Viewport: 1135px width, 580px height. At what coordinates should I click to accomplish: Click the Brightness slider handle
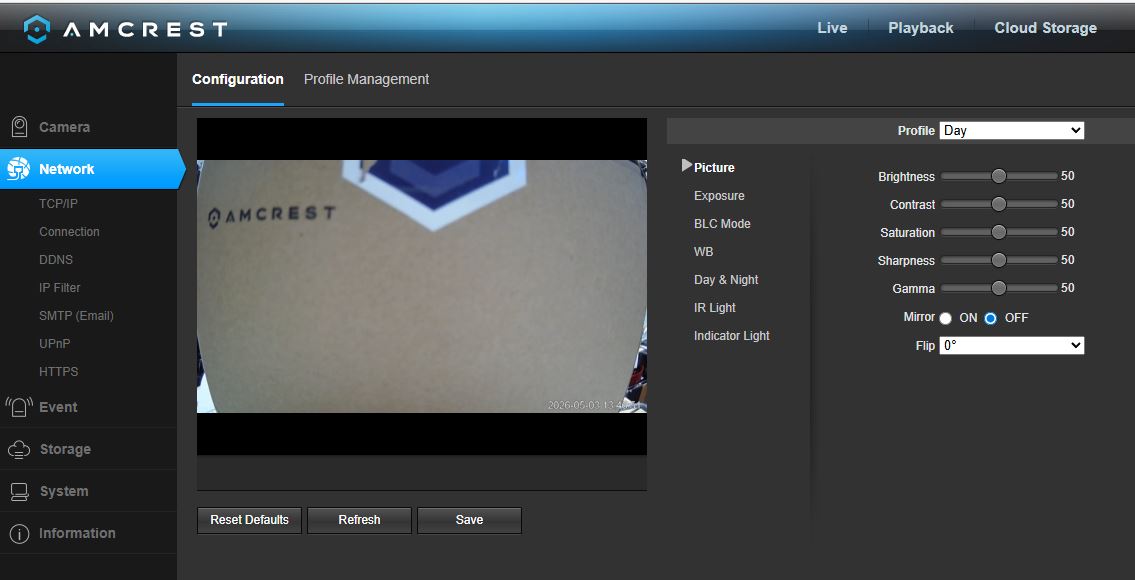click(999, 176)
